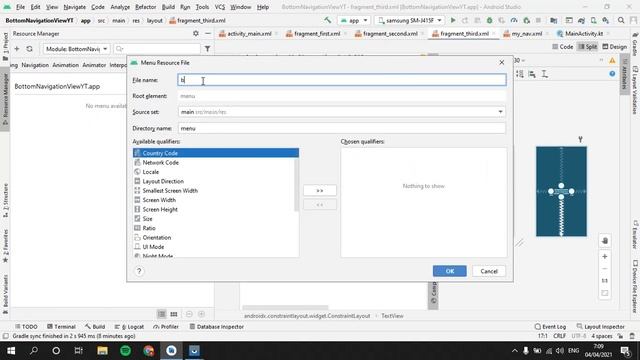Click Windows Start button

(x=11, y=351)
